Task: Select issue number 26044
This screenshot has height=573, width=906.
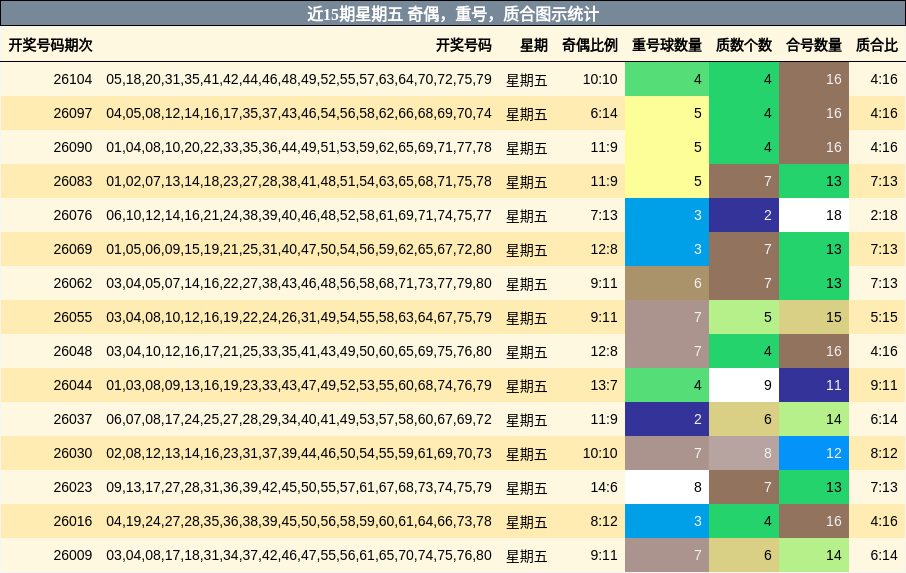Action: tap(73, 385)
